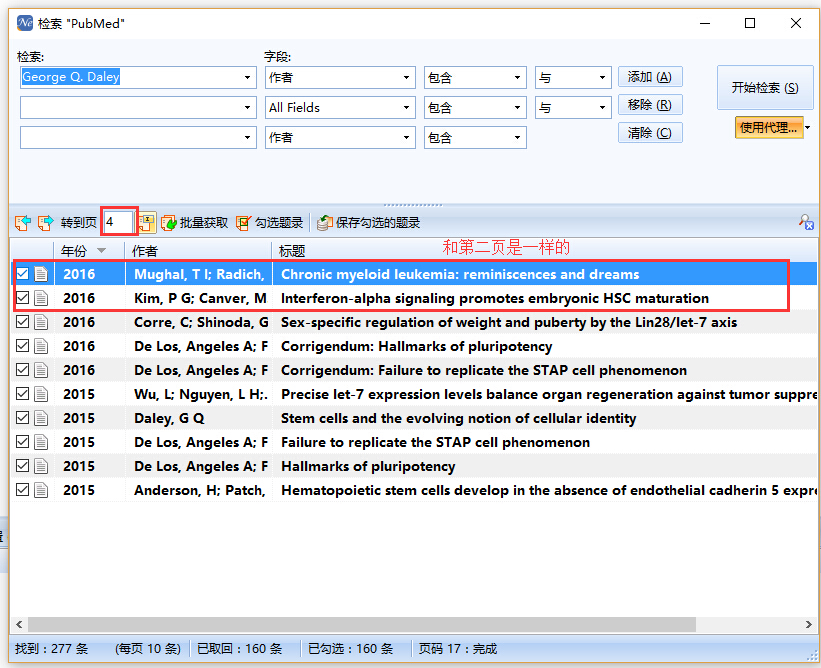Click the 添加 (A) button
Viewport: 821px width, 668px height.
(650, 77)
